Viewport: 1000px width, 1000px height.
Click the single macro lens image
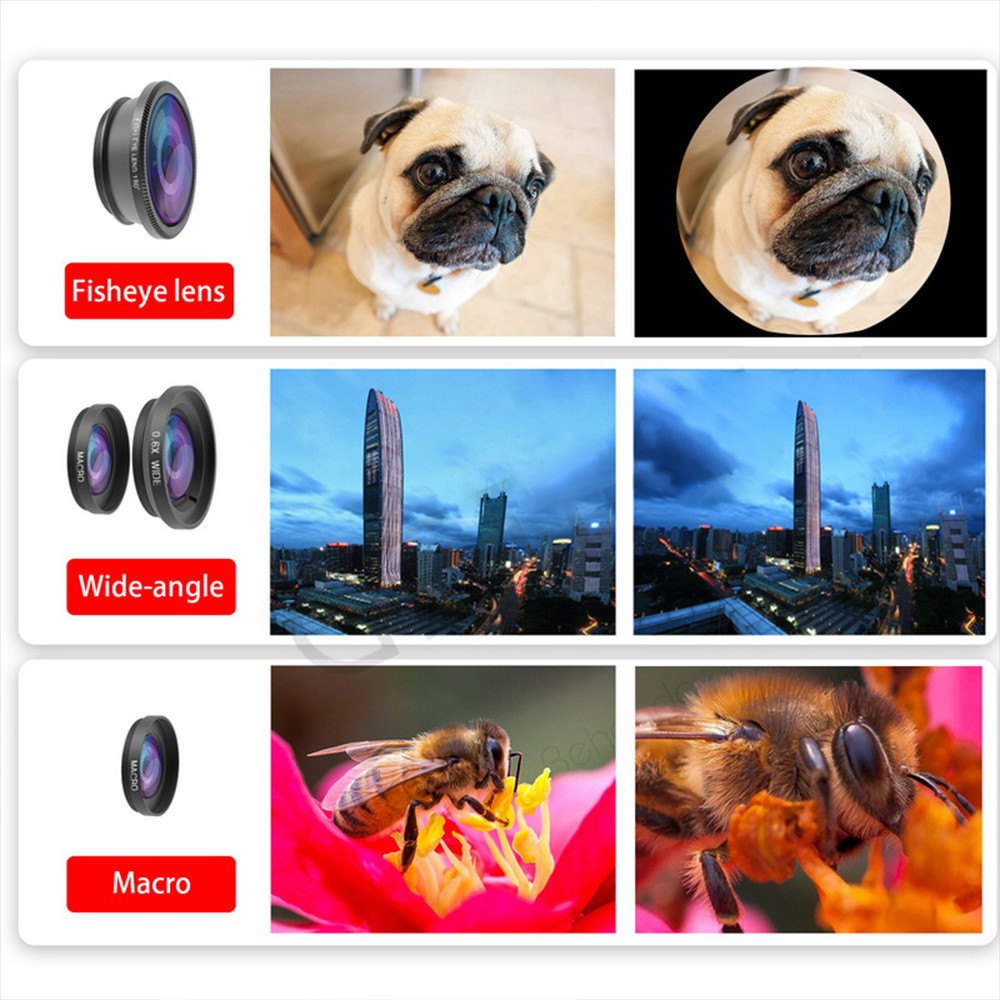pos(150,765)
